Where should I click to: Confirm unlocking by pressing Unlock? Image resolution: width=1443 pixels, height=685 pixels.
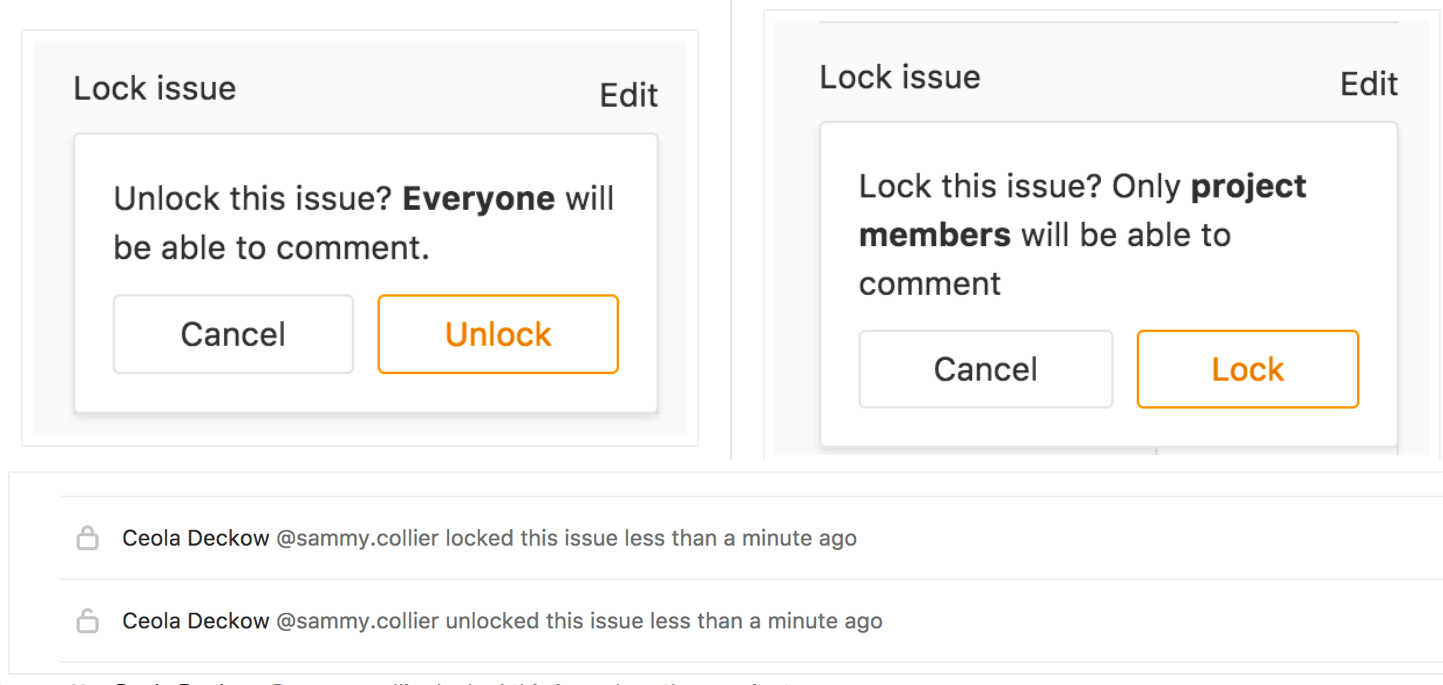point(497,334)
